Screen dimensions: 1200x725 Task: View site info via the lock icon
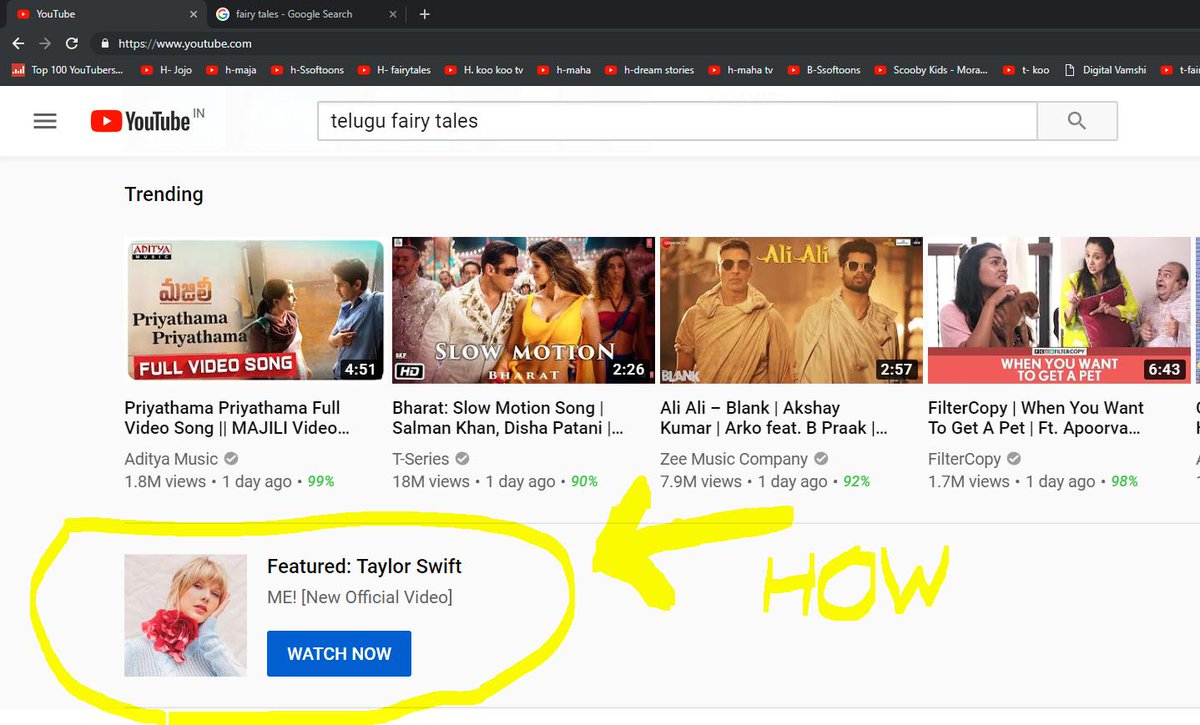pos(104,43)
